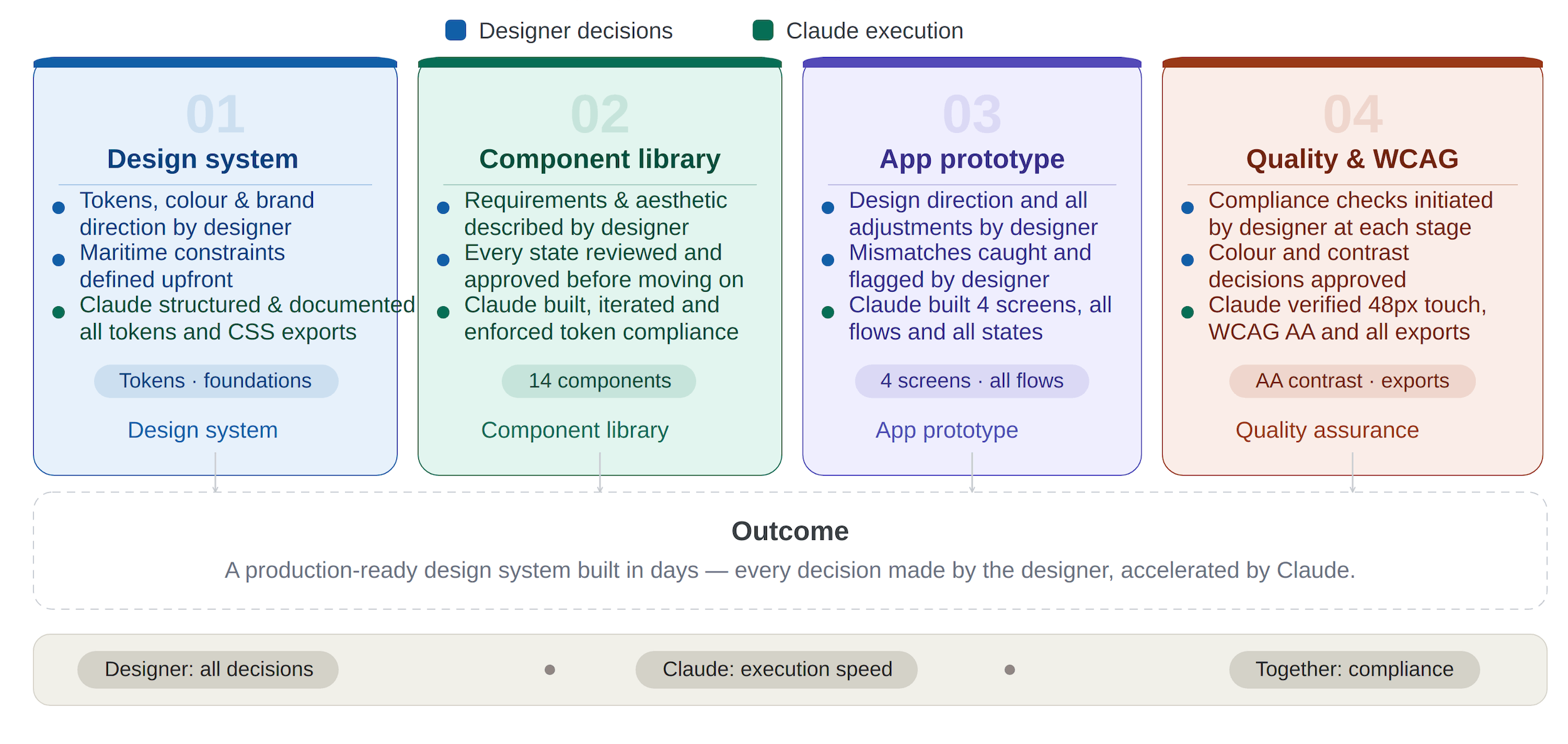Image resolution: width=1568 pixels, height=744 pixels.
Task: Click the AA contrast · exports pill
Action: [x=1352, y=381]
